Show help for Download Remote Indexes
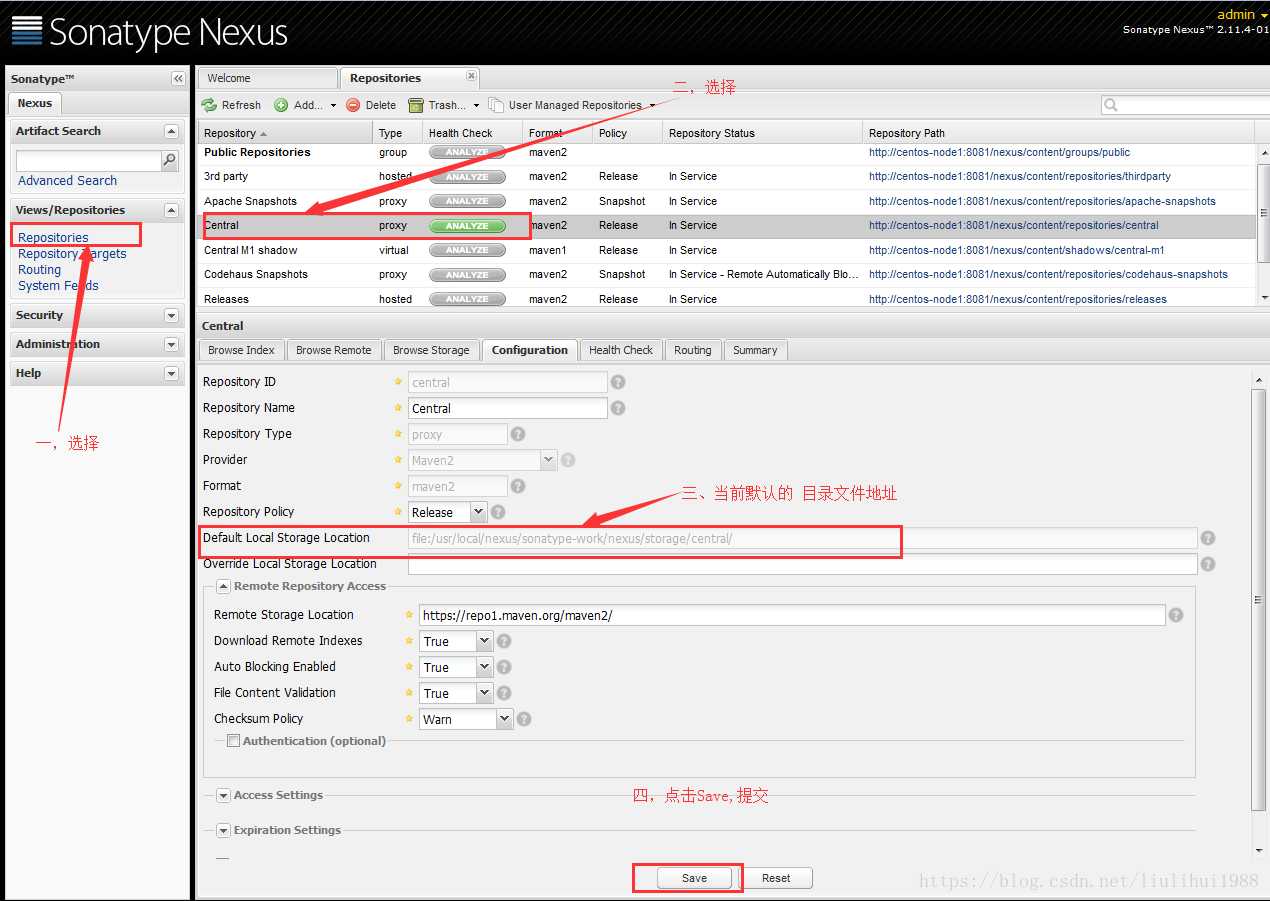Screen dimensions: 1270x901 pos(504,641)
